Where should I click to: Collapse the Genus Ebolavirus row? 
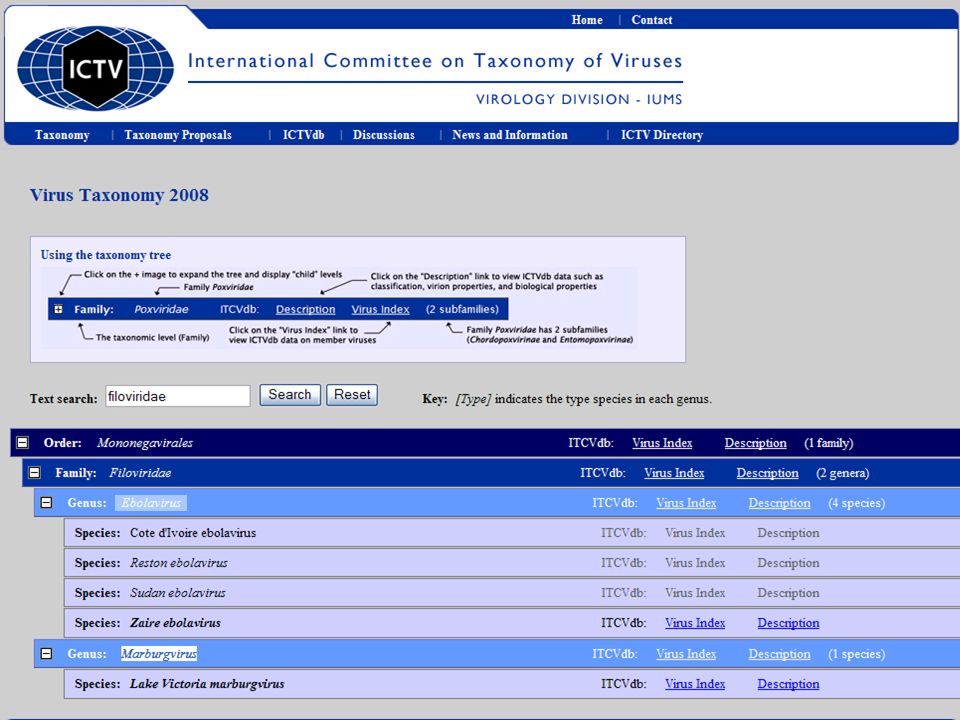coord(46,502)
